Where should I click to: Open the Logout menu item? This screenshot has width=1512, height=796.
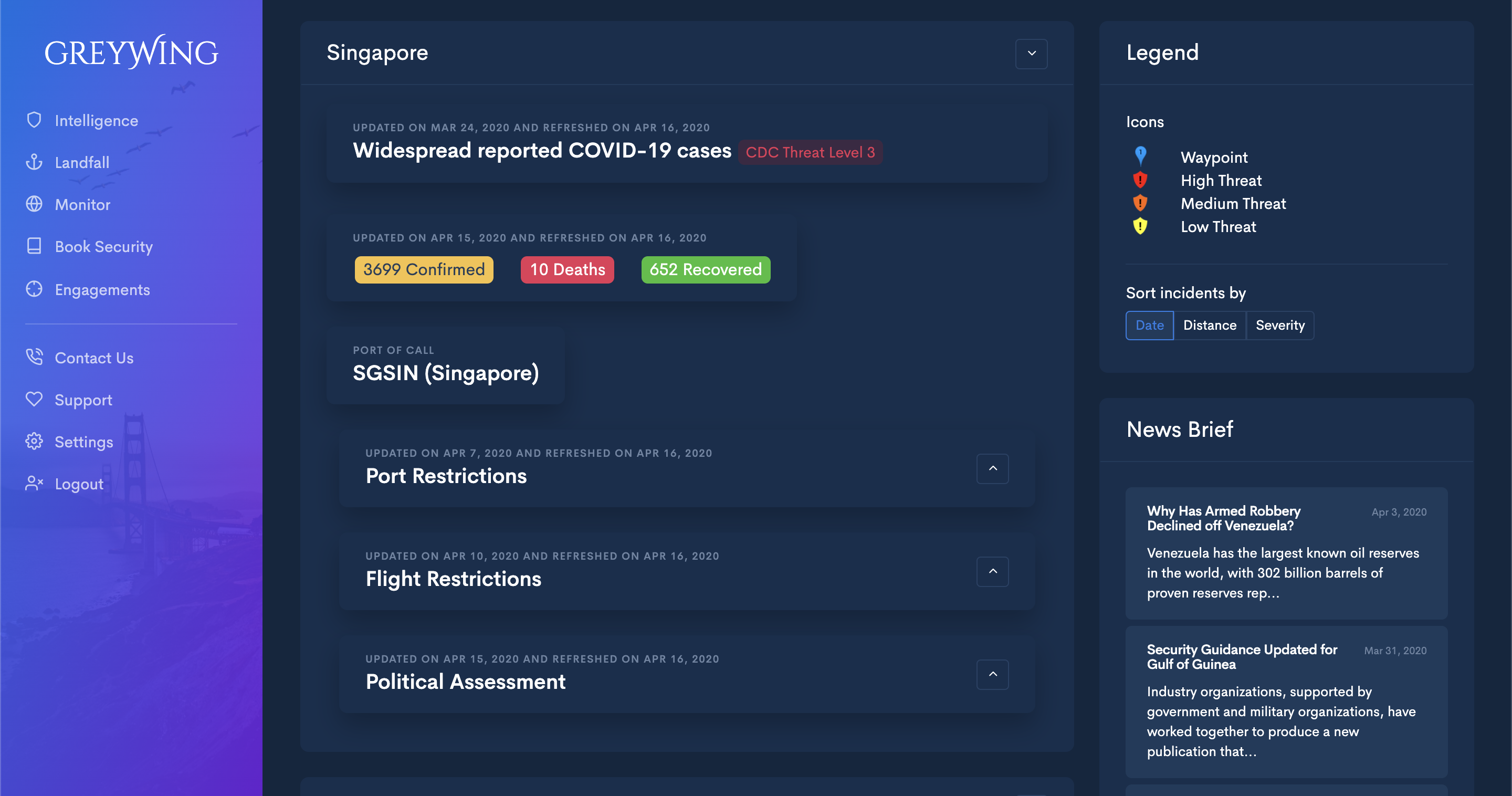tap(79, 484)
